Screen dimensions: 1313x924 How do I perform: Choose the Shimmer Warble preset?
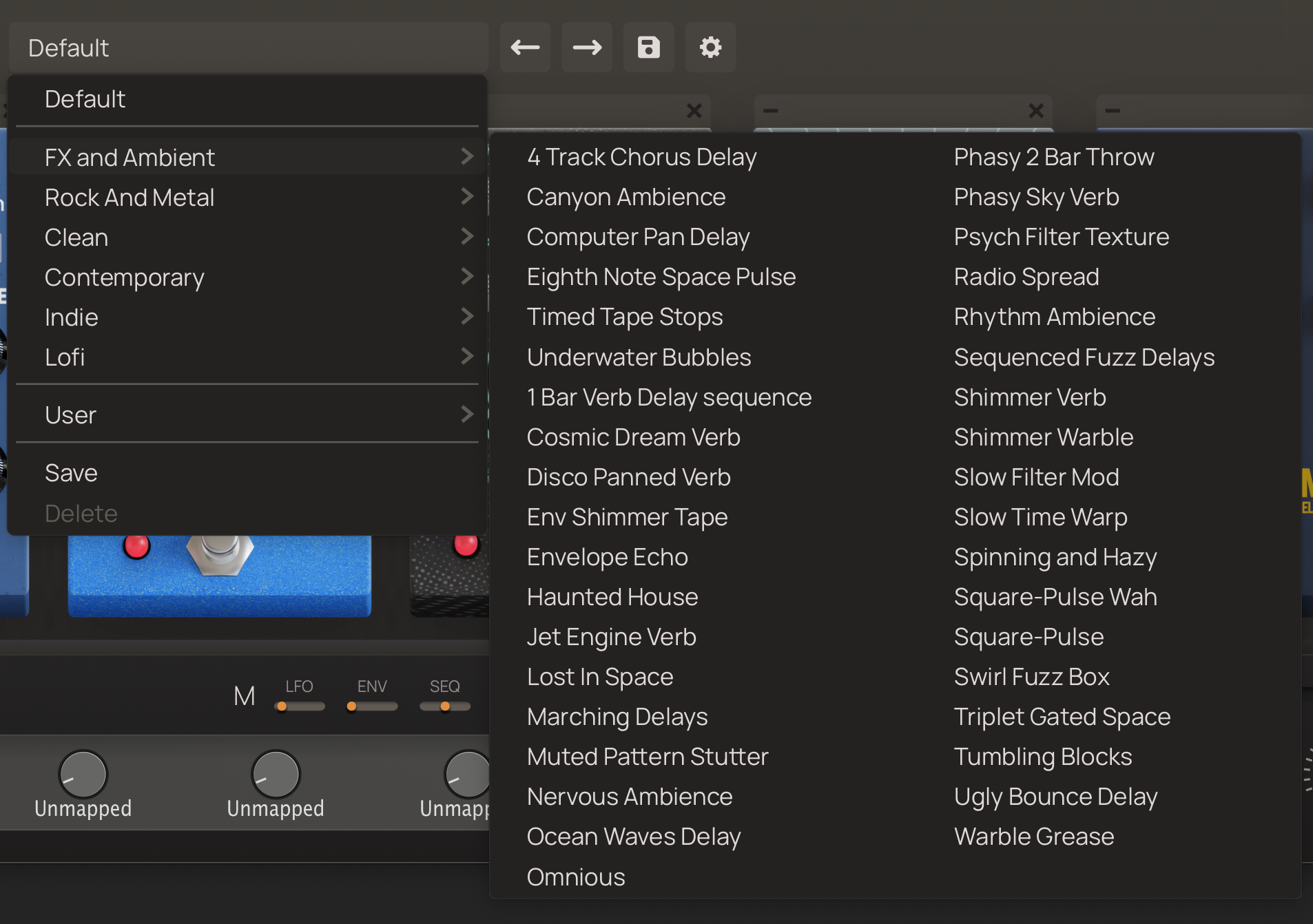tap(1043, 437)
